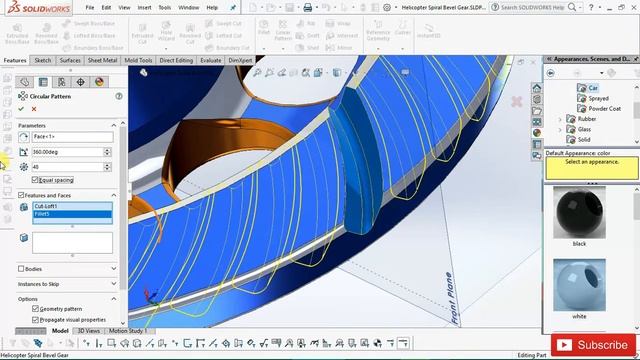Expand the Glass appearance folder

click(x=560, y=129)
